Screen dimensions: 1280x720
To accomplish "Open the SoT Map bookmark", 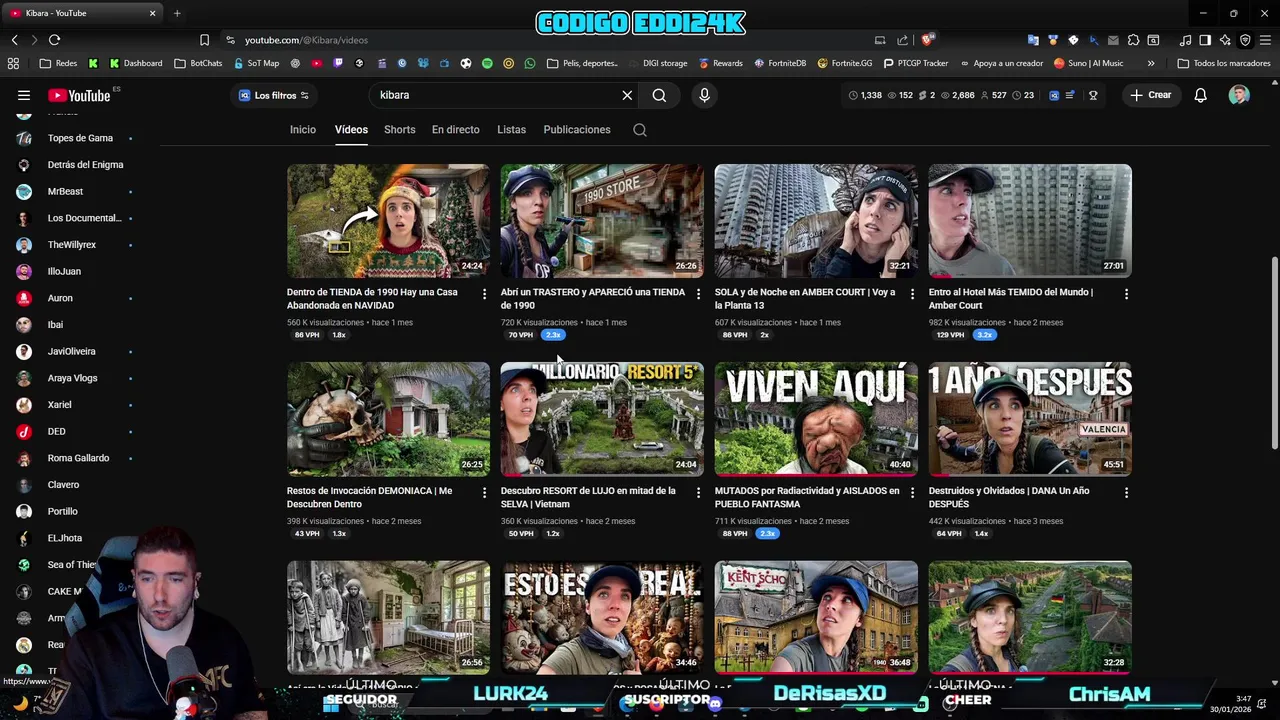I will point(256,63).
